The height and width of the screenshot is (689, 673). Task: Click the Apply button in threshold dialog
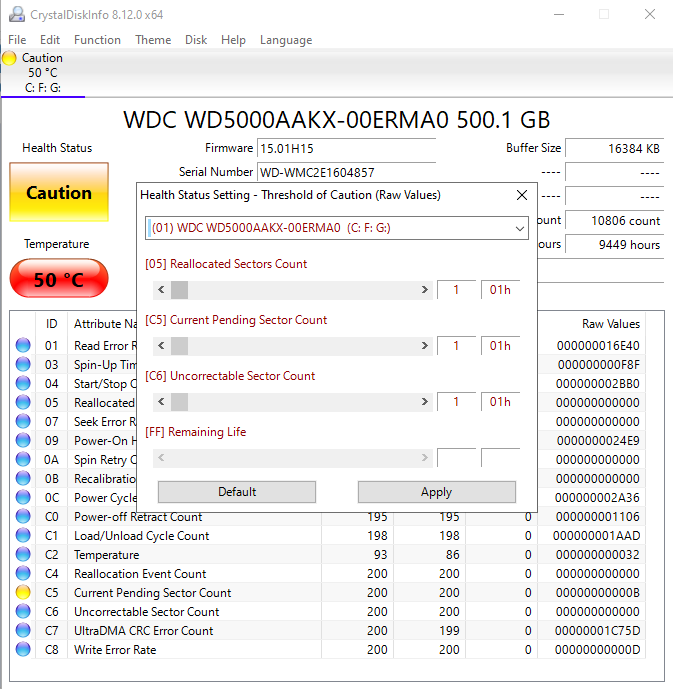[437, 492]
